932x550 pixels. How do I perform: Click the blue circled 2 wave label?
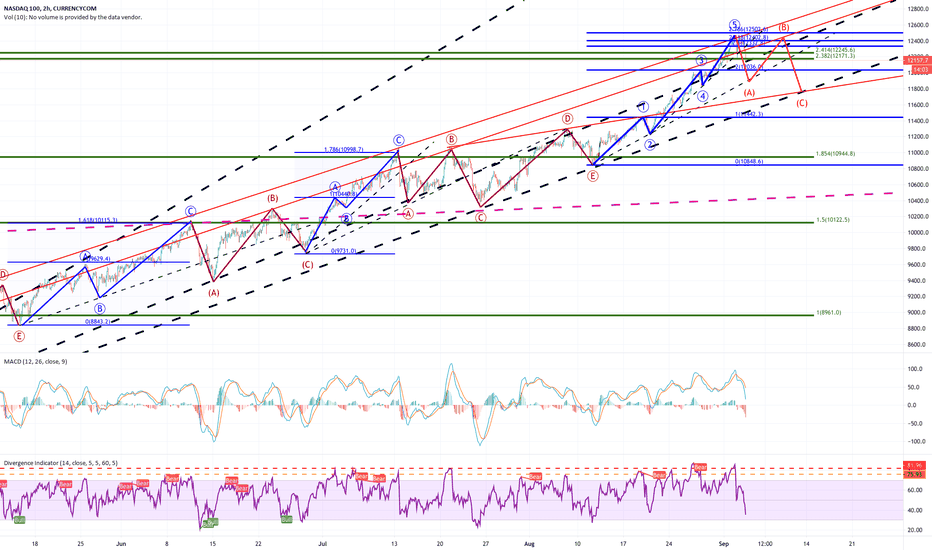pos(650,144)
